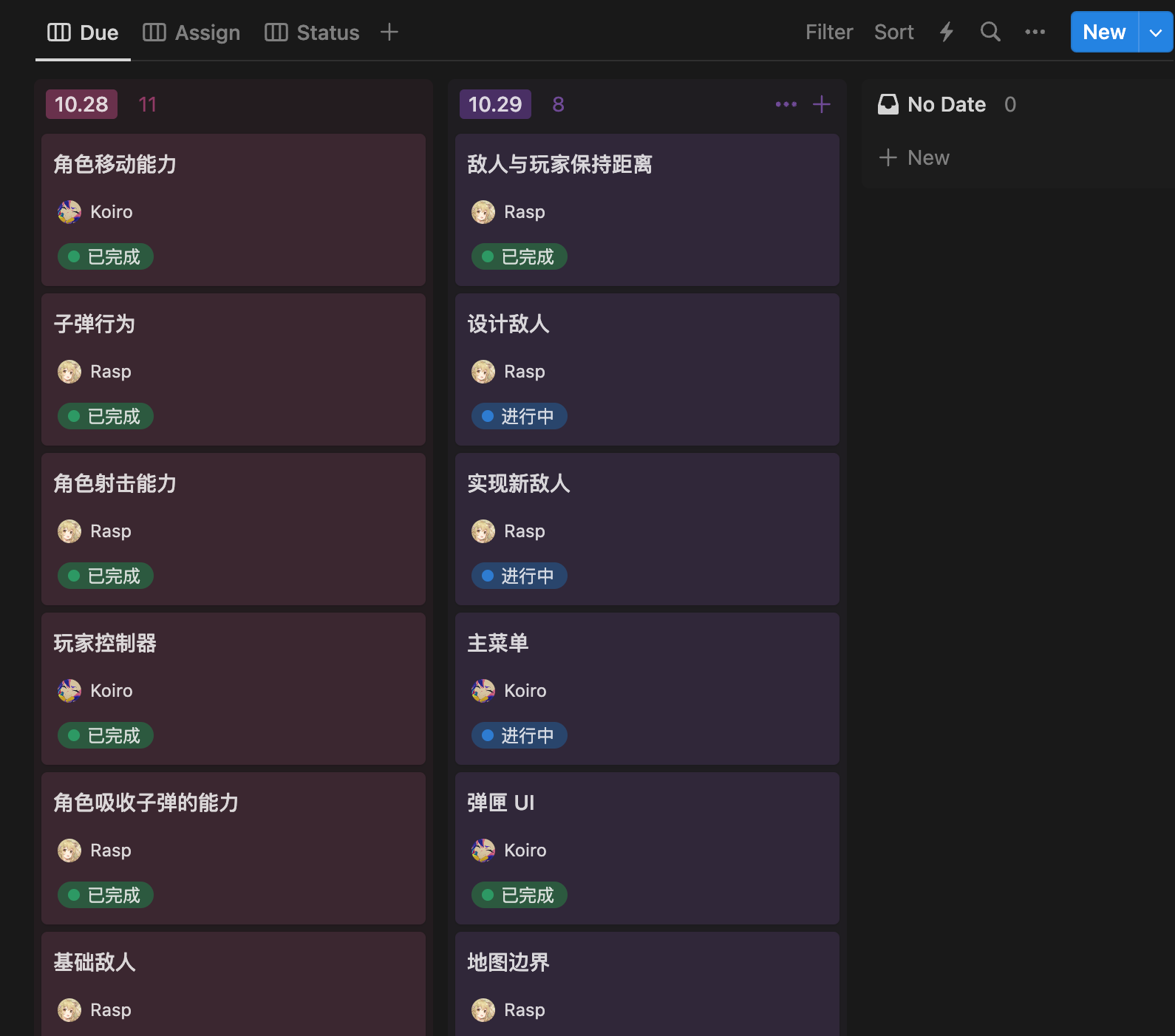
Task: Open the Sort options
Action: (x=893, y=33)
